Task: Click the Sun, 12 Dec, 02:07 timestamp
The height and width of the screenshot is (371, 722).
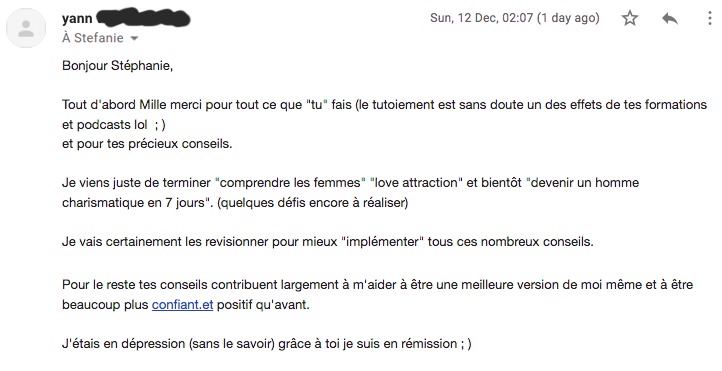Action: tap(481, 18)
